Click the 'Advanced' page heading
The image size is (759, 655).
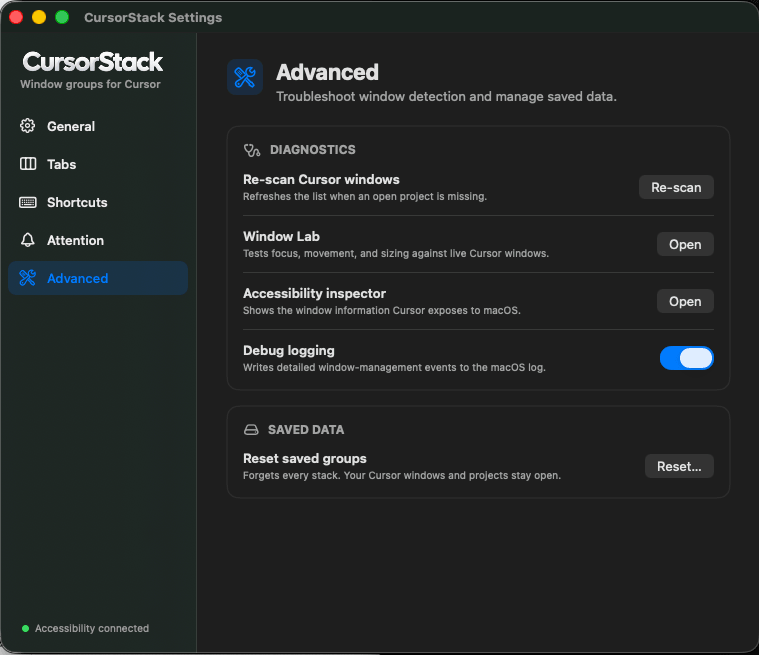click(327, 73)
